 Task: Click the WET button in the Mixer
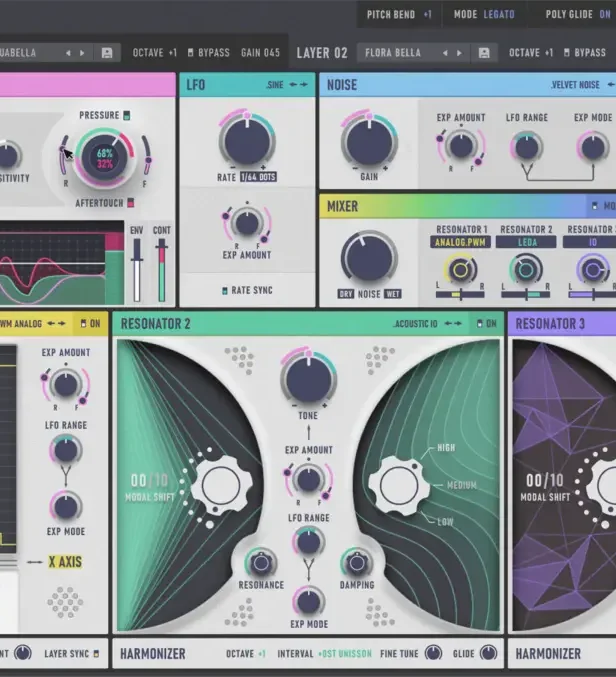coord(392,294)
